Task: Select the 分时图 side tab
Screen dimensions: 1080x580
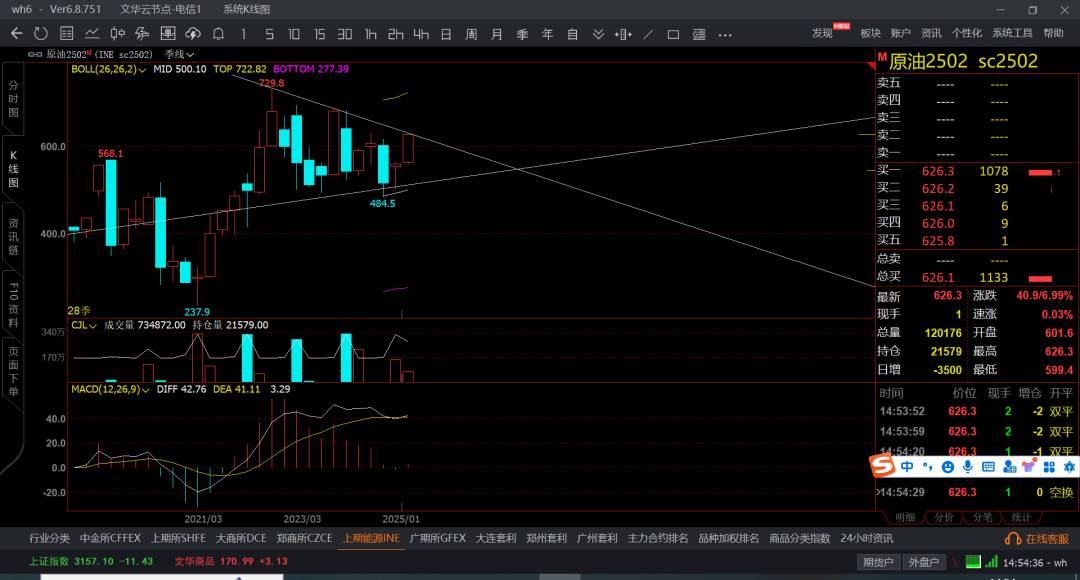Action: tap(13, 99)
